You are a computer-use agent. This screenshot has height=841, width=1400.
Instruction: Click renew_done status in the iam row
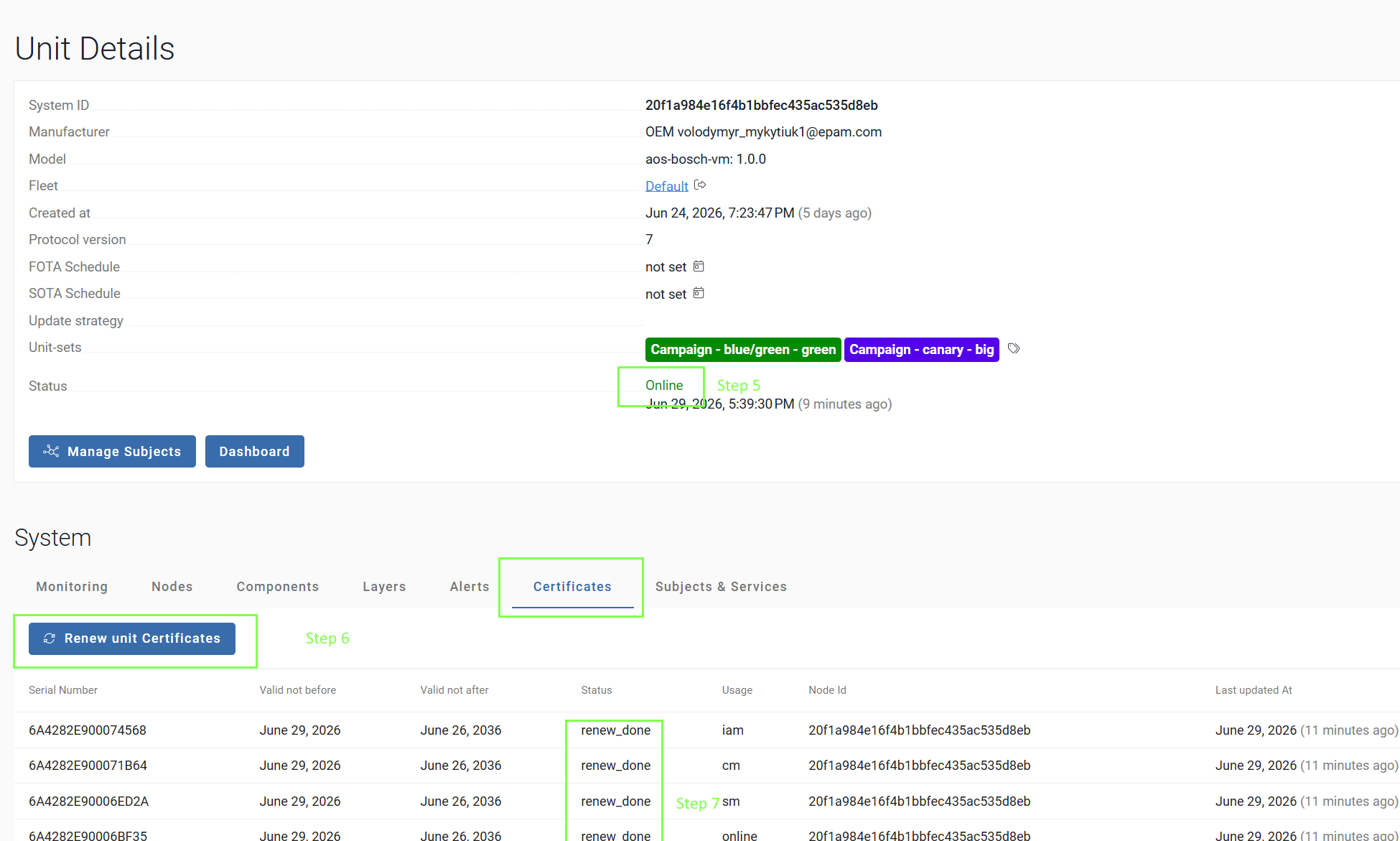tap(616, 730)
